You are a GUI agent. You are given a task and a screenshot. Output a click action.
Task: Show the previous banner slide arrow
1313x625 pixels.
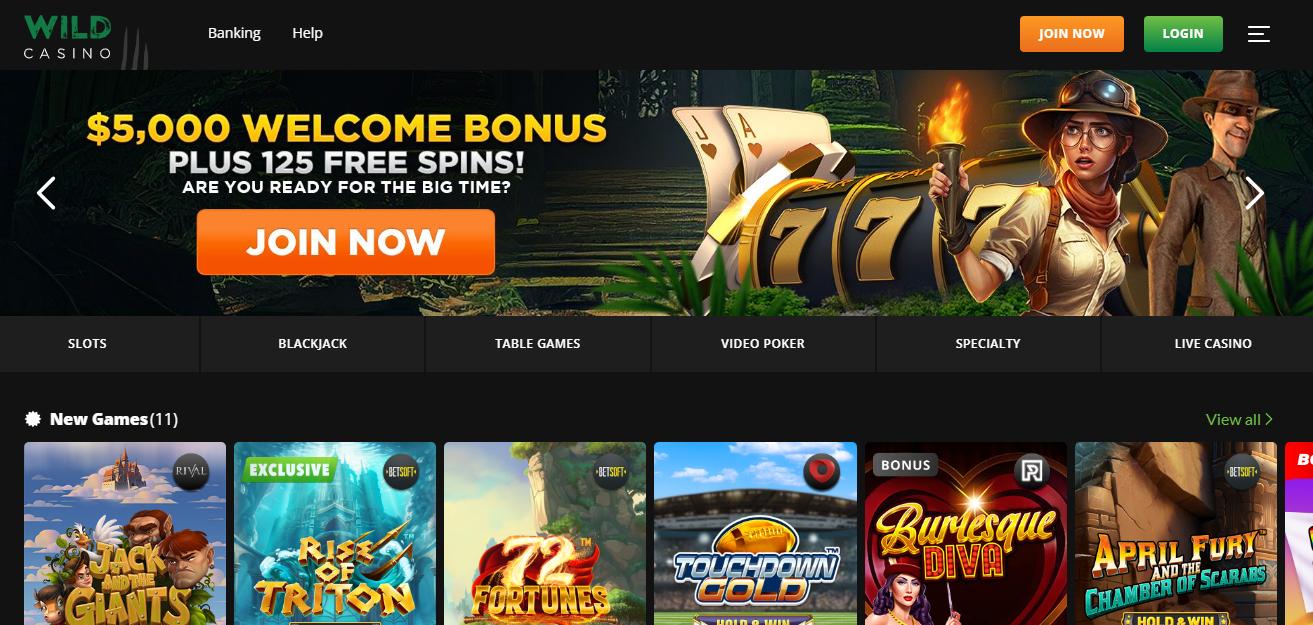click(x=46, y=193)
